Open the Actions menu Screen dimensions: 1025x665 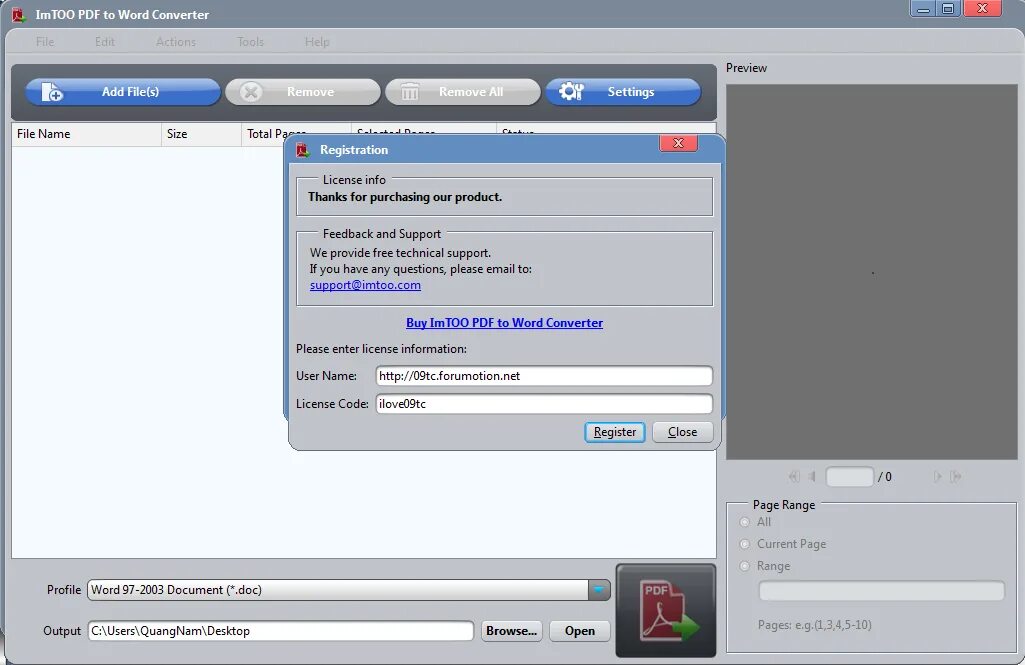pyautogui.click(x=176, y=42)
